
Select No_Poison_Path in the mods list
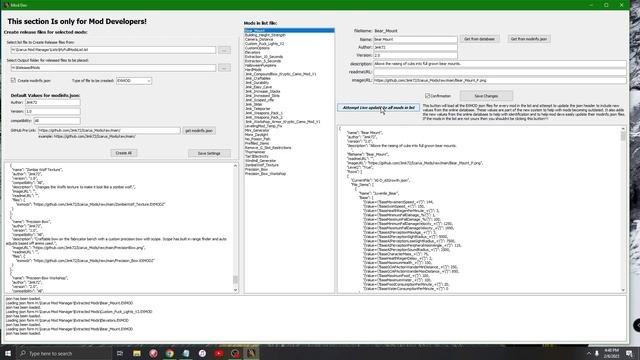(289, 139)
